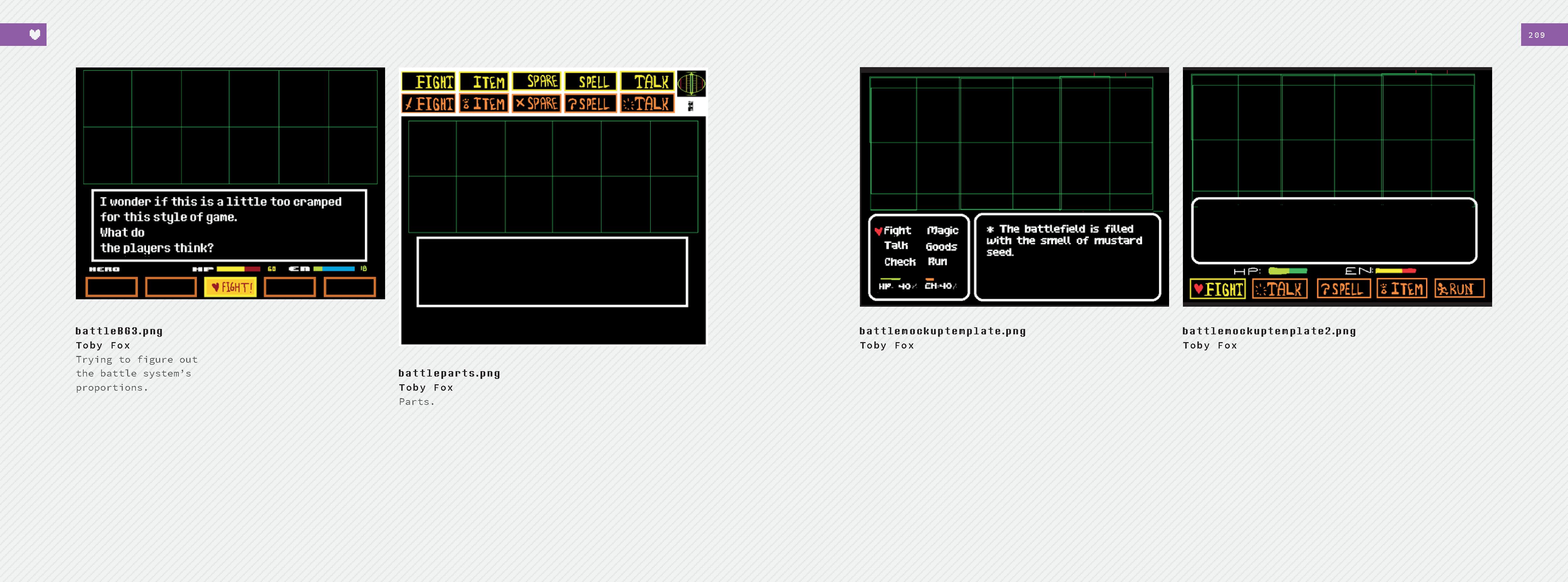1568x582 pixels.
Task: Choose the SPELL button in battlemockuptemplate2
Action: click(x=1343, y=288)
